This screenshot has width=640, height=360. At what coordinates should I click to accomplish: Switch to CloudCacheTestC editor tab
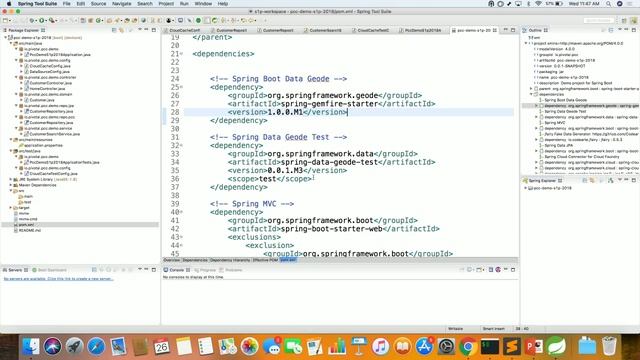pos(373,30)
